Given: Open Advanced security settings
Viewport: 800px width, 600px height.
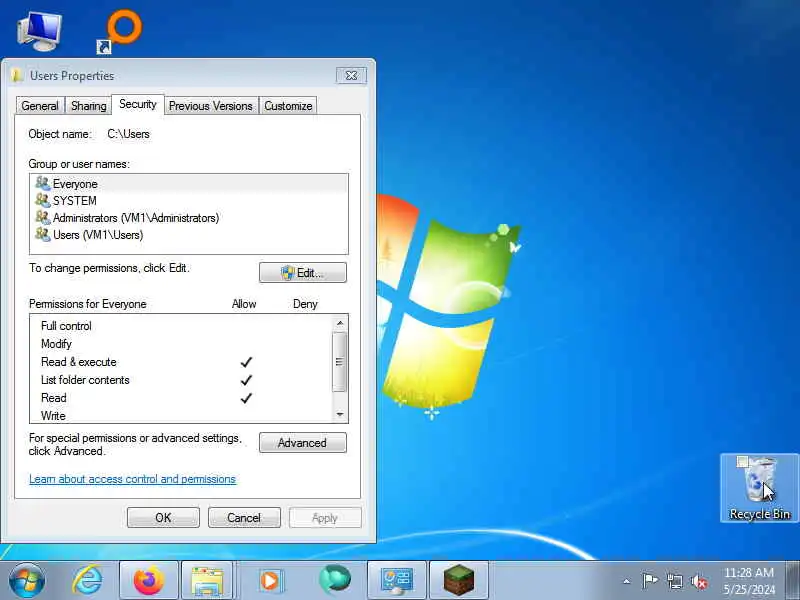Looking at the screenshot, I should 303,442.
